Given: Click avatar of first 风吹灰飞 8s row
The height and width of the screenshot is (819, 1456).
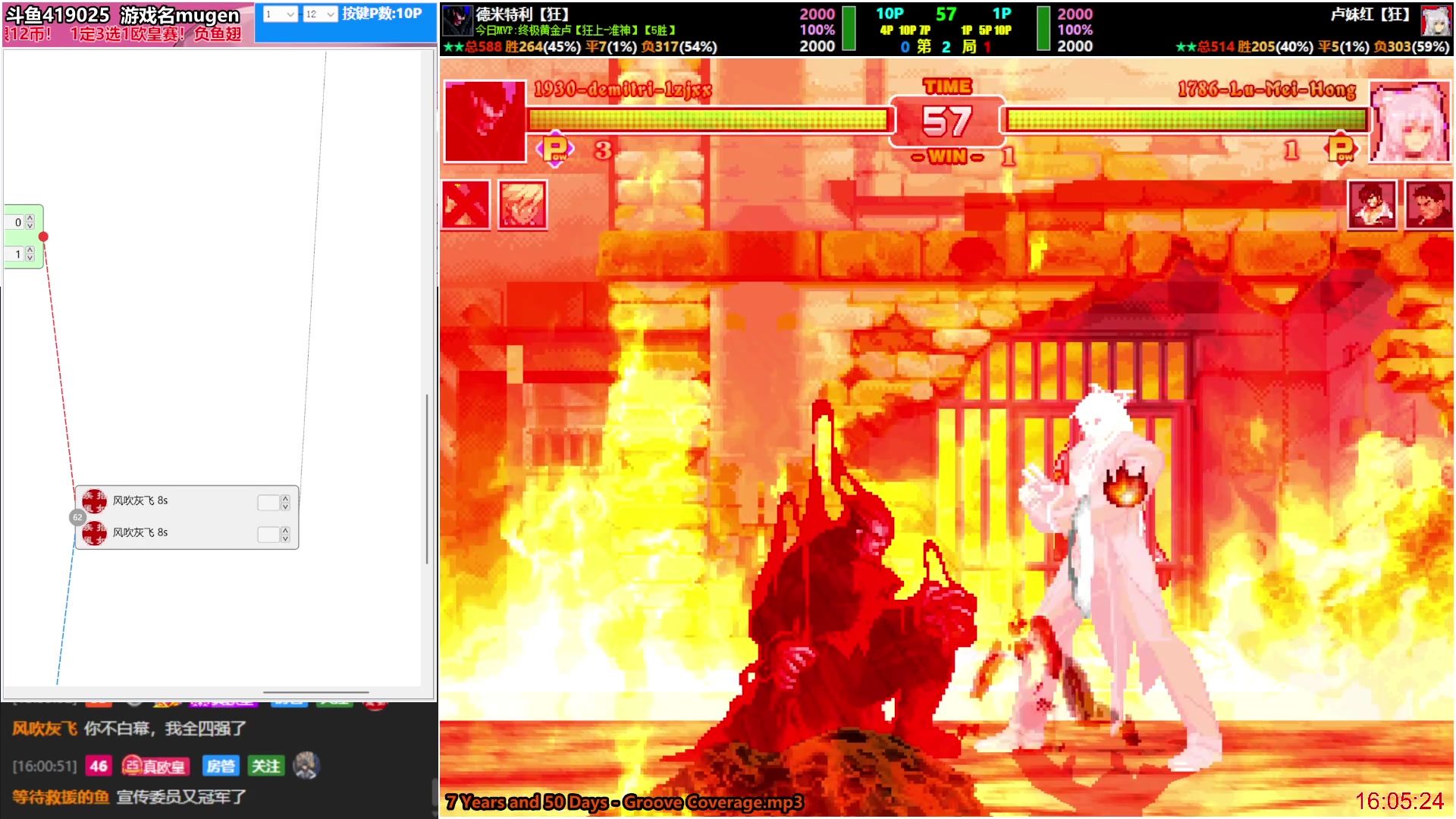Looking at the screenshot, I should point(95,500).
